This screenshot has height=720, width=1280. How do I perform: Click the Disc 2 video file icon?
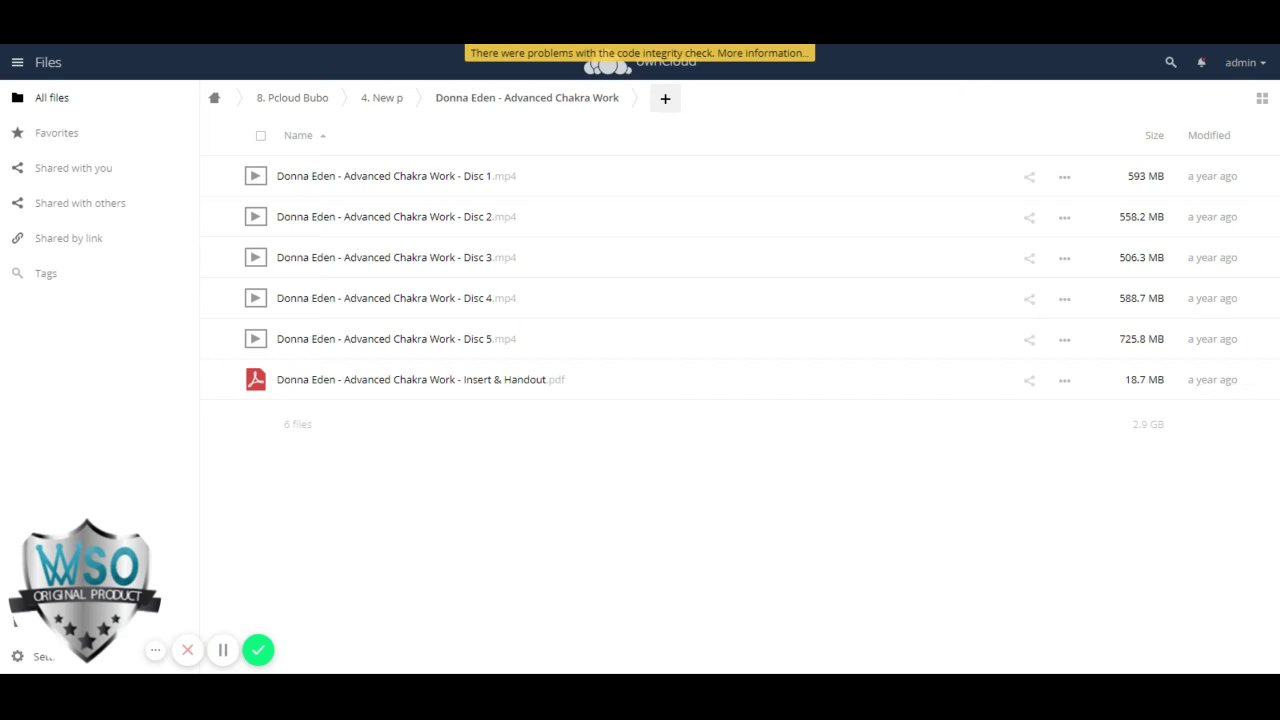(256, 217)
